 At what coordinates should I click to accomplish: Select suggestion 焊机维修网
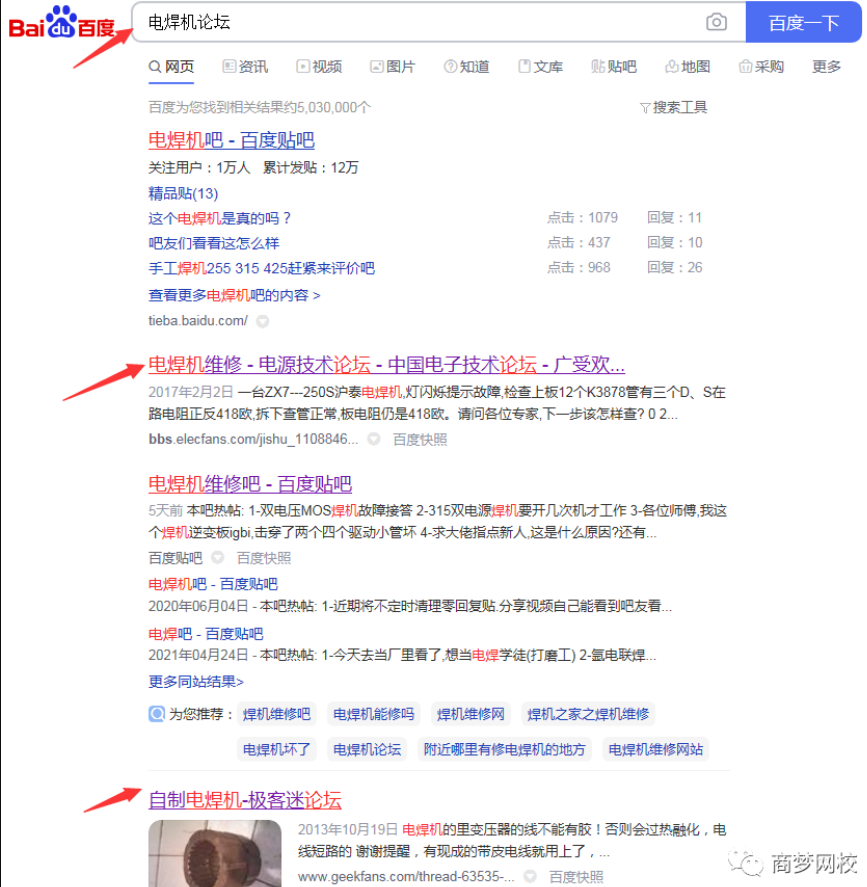(471, 714)
